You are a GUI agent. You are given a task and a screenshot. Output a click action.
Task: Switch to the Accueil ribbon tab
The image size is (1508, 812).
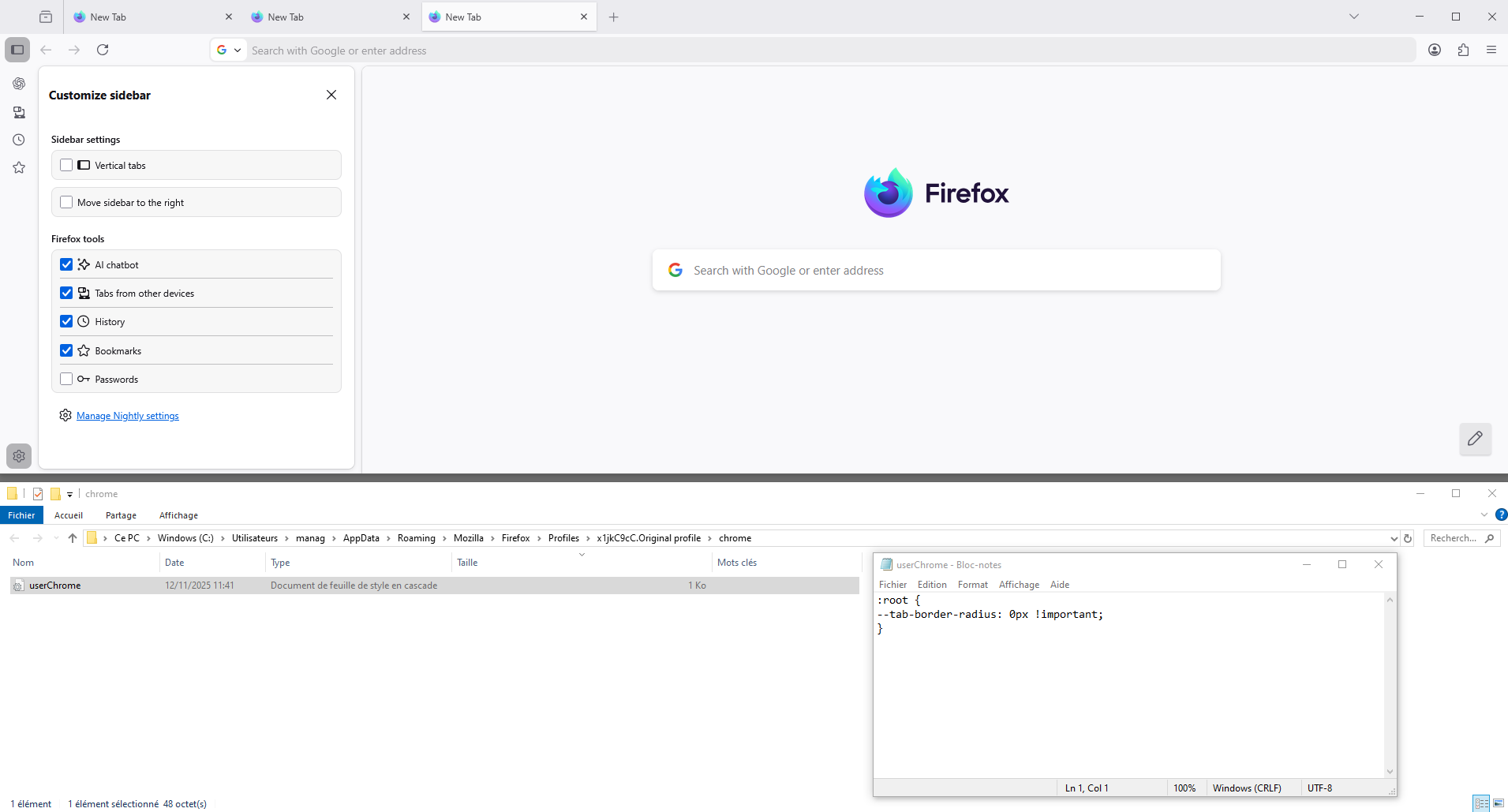[69, 515]
